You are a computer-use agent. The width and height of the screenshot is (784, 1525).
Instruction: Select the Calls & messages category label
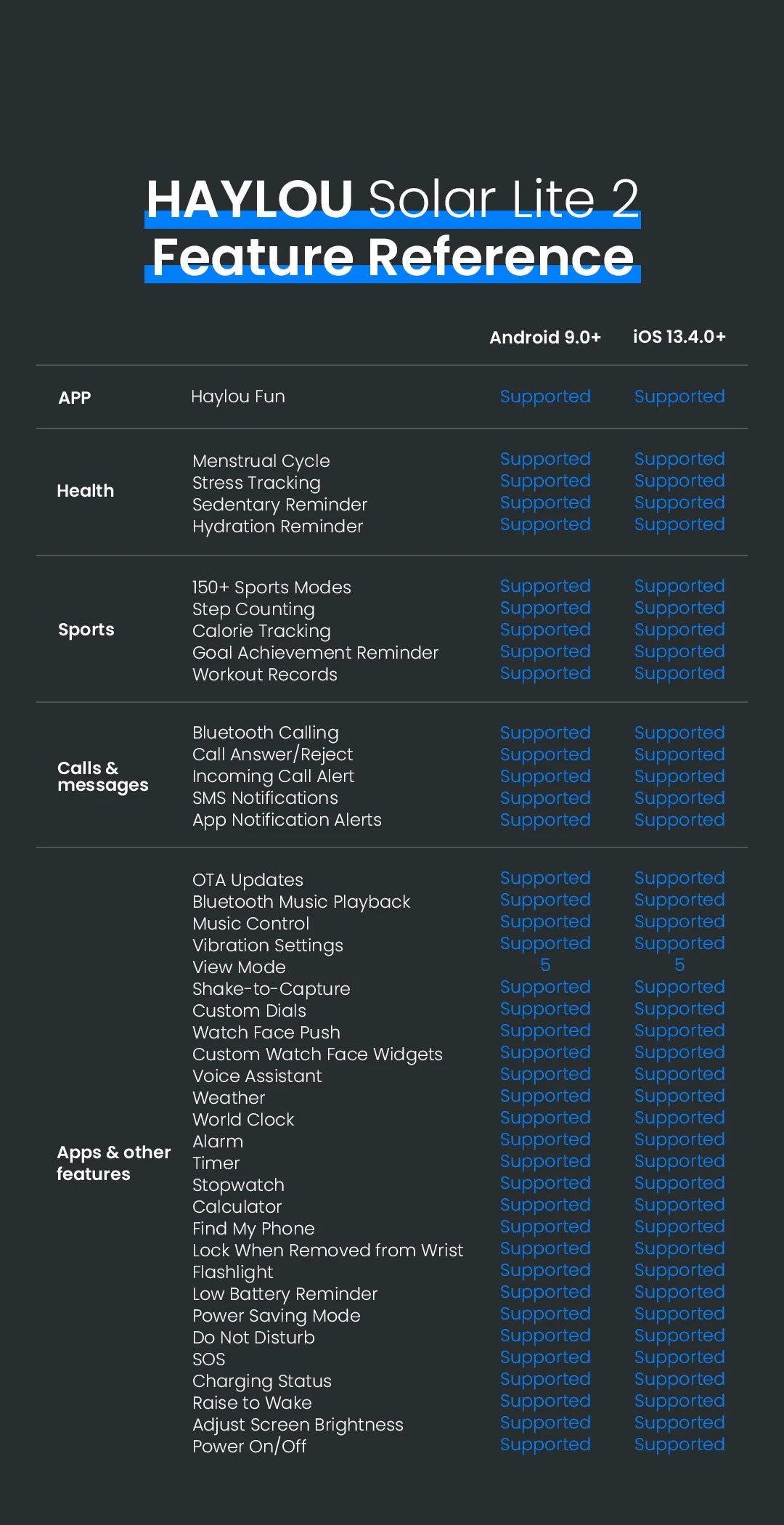point(102,776)
